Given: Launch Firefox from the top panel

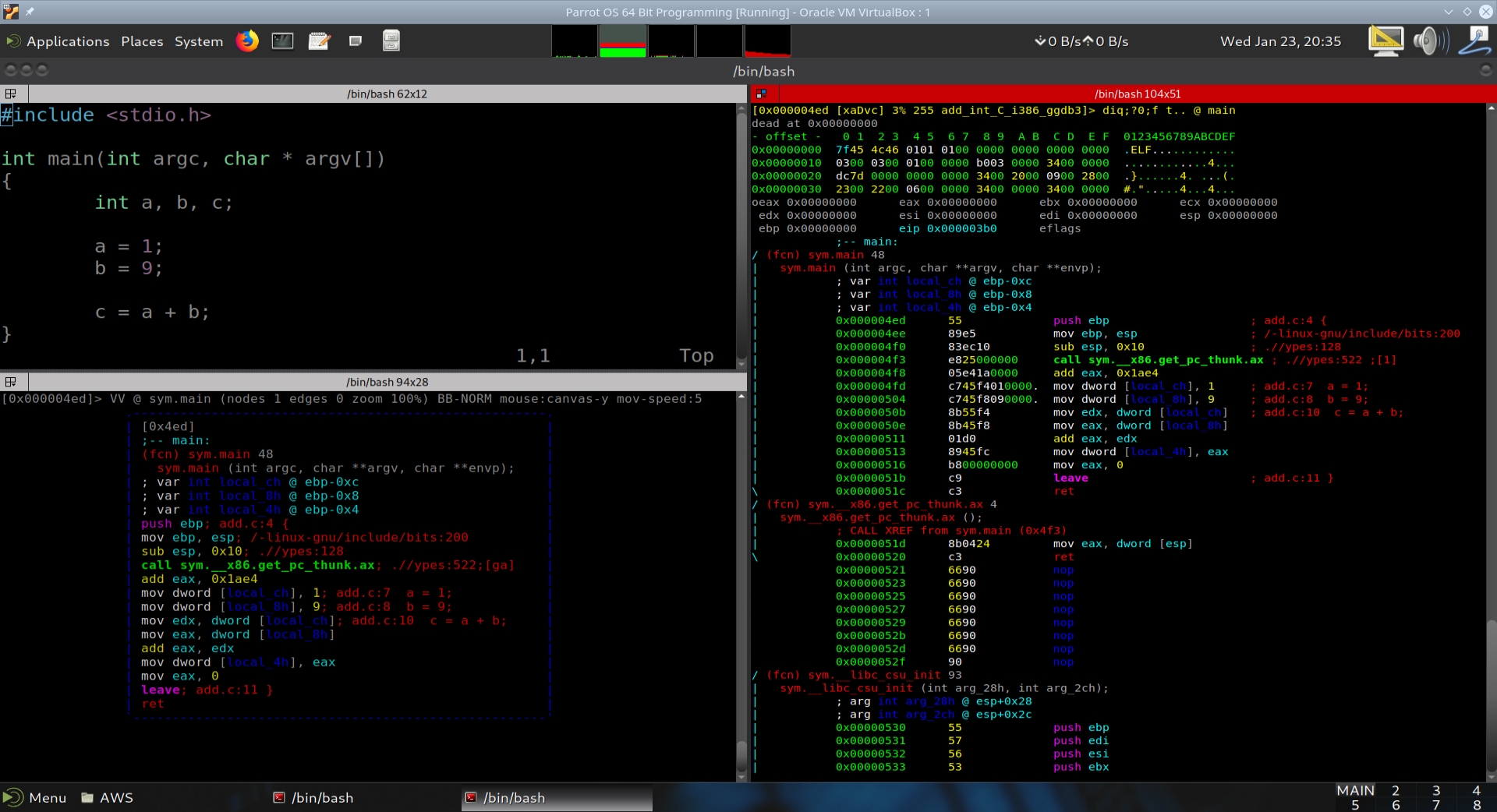Looking at the screenshot, I should point(247,41).
